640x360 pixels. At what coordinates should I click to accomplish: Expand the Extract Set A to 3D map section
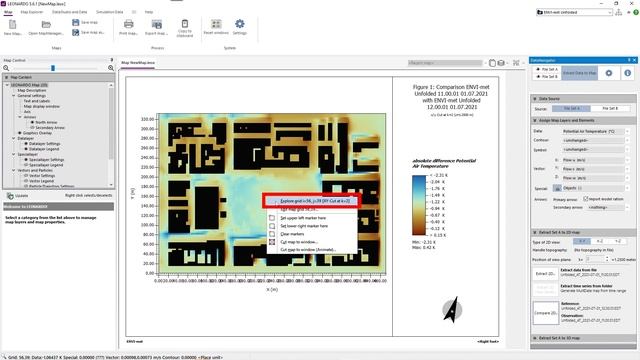(535, 338)
